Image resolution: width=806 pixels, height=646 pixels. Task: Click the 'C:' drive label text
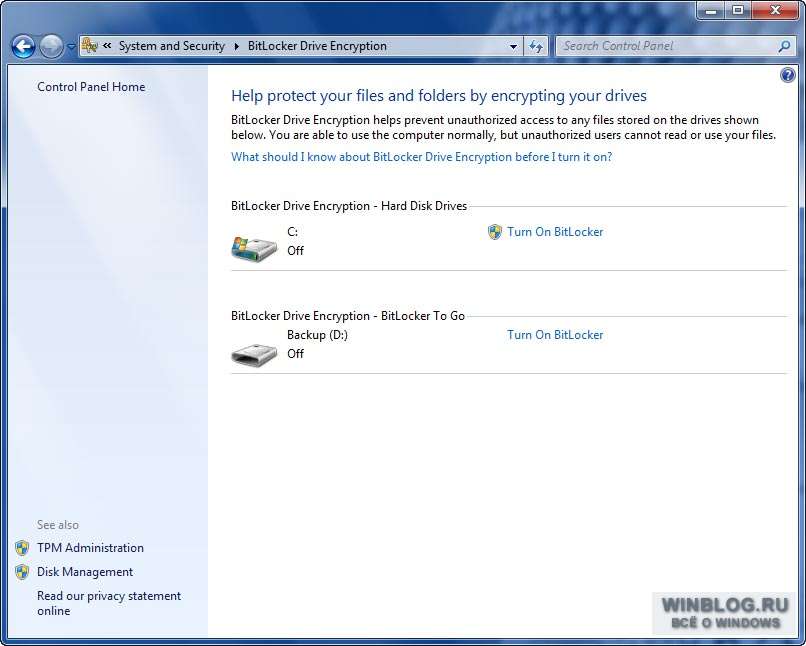tap(292, 232)
